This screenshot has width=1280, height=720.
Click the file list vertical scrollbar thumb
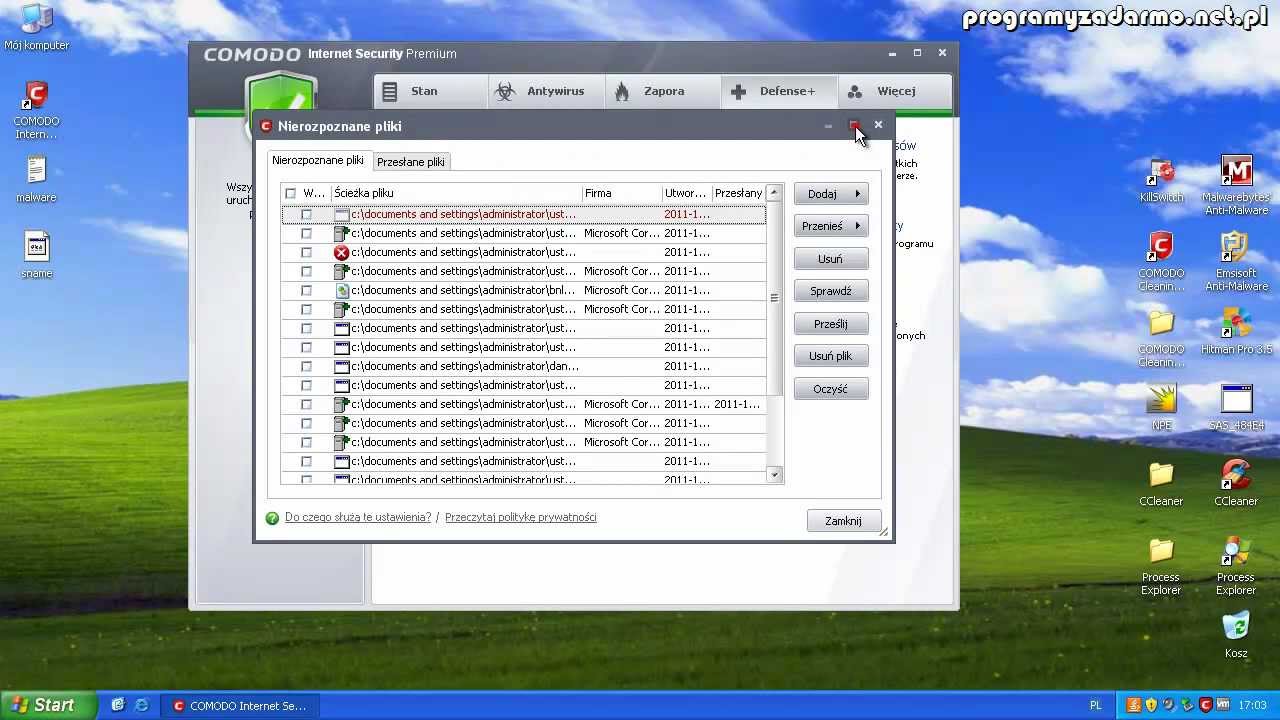click(x=774, y=297)
